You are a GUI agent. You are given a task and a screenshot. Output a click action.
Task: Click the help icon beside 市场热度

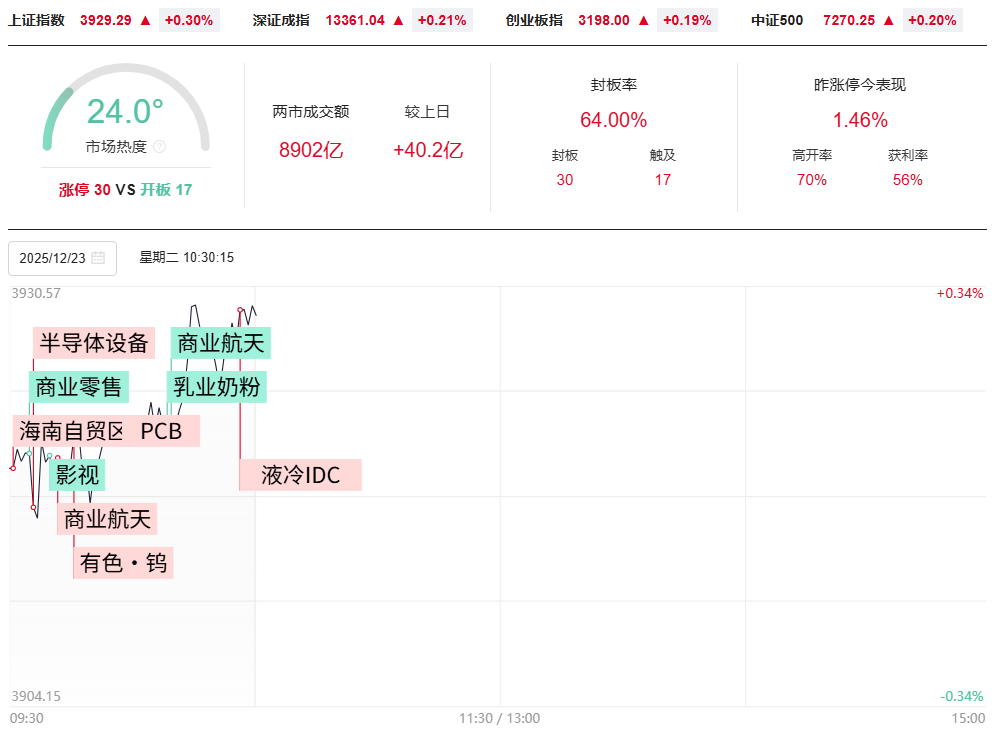[160, 147]
